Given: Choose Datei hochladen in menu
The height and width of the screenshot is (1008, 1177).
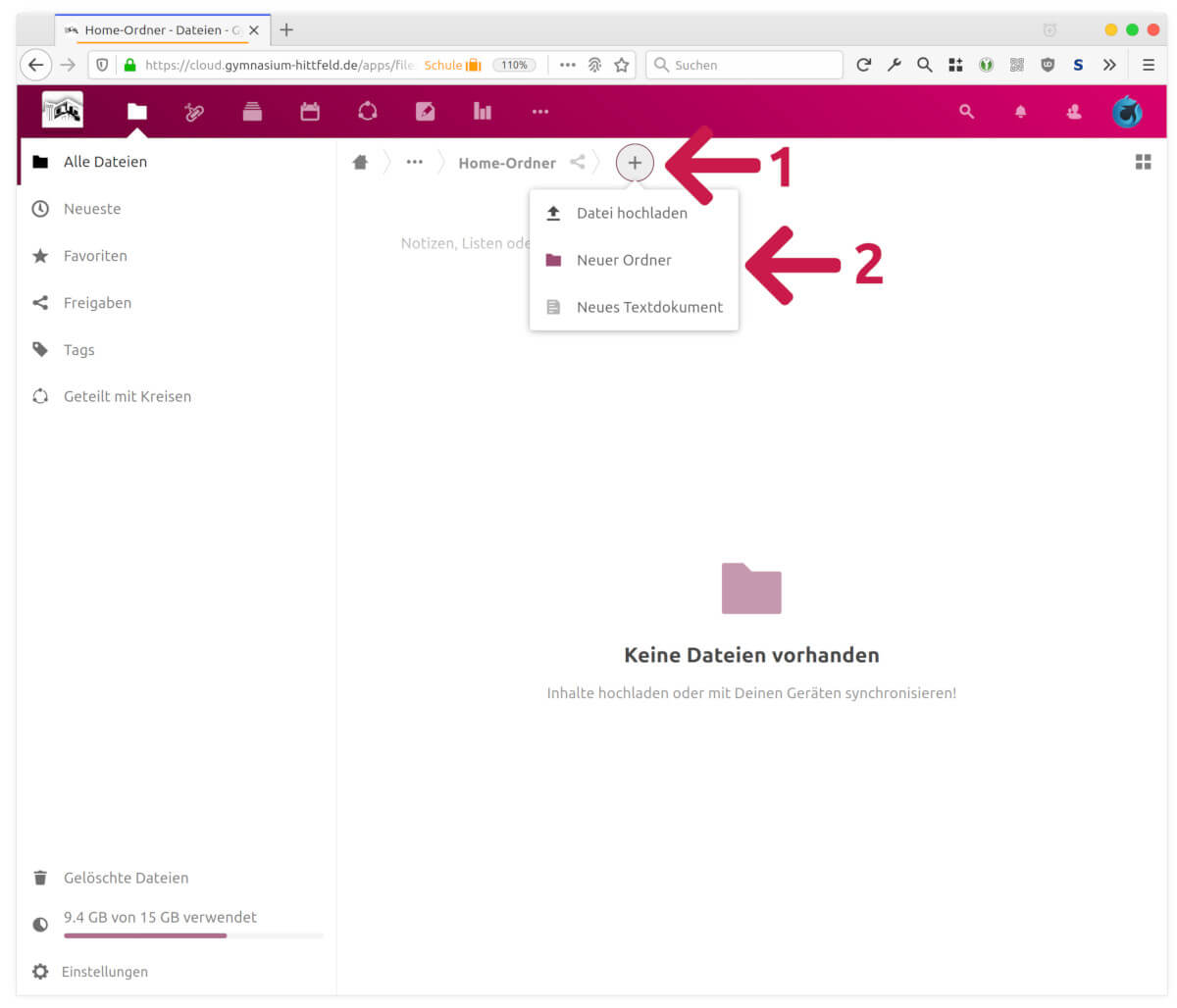Looking at the screenshot, I should click(x=632, y=213).
